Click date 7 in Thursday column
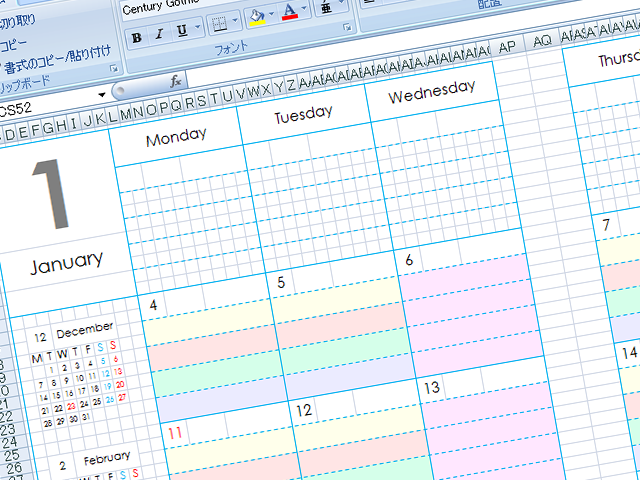 point(606,225)
